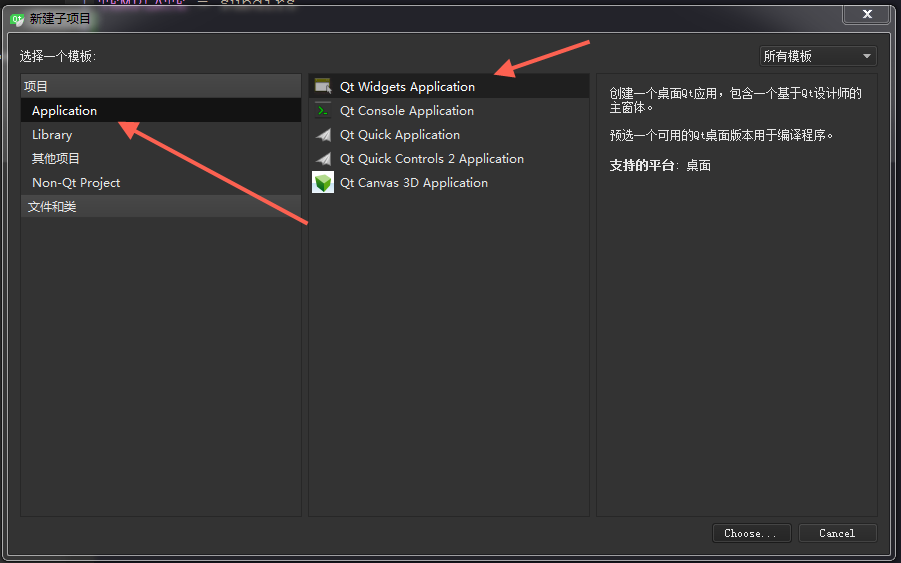Cancel the new subproject dialog
901x563 pixels.
838,533
